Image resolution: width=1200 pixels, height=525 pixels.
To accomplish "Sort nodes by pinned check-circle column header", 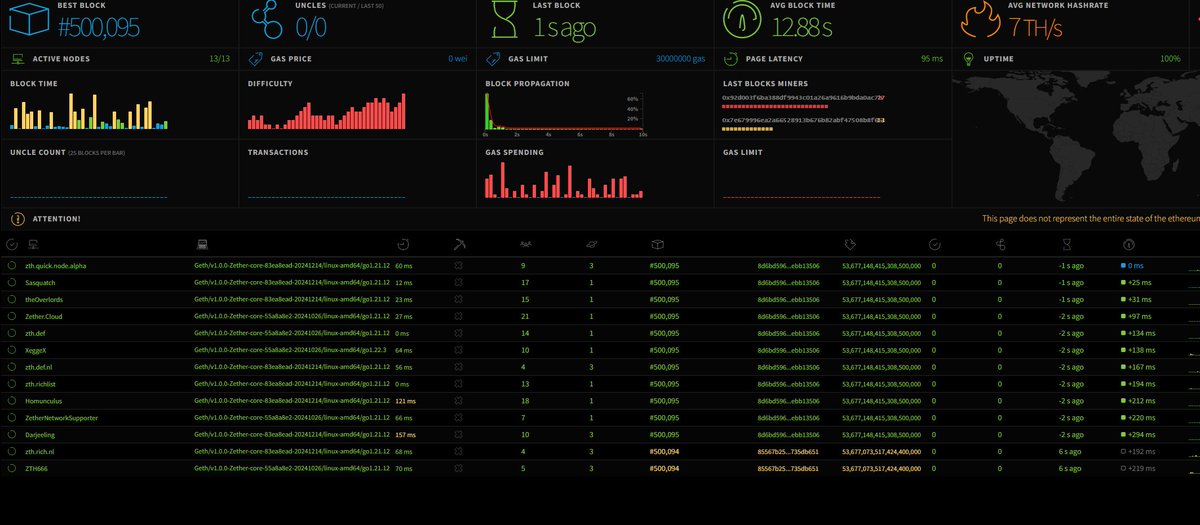I will (x=12, y=243).
